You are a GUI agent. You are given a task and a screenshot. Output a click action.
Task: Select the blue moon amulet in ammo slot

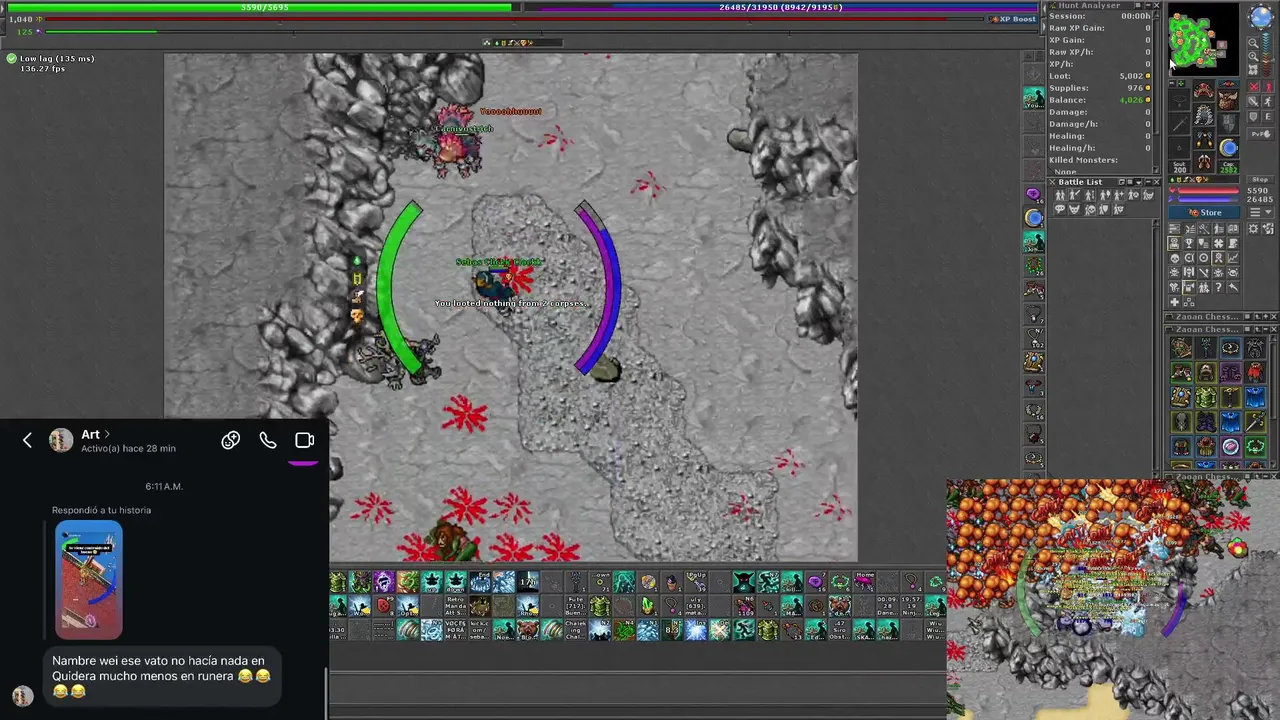click(1229, 148)
